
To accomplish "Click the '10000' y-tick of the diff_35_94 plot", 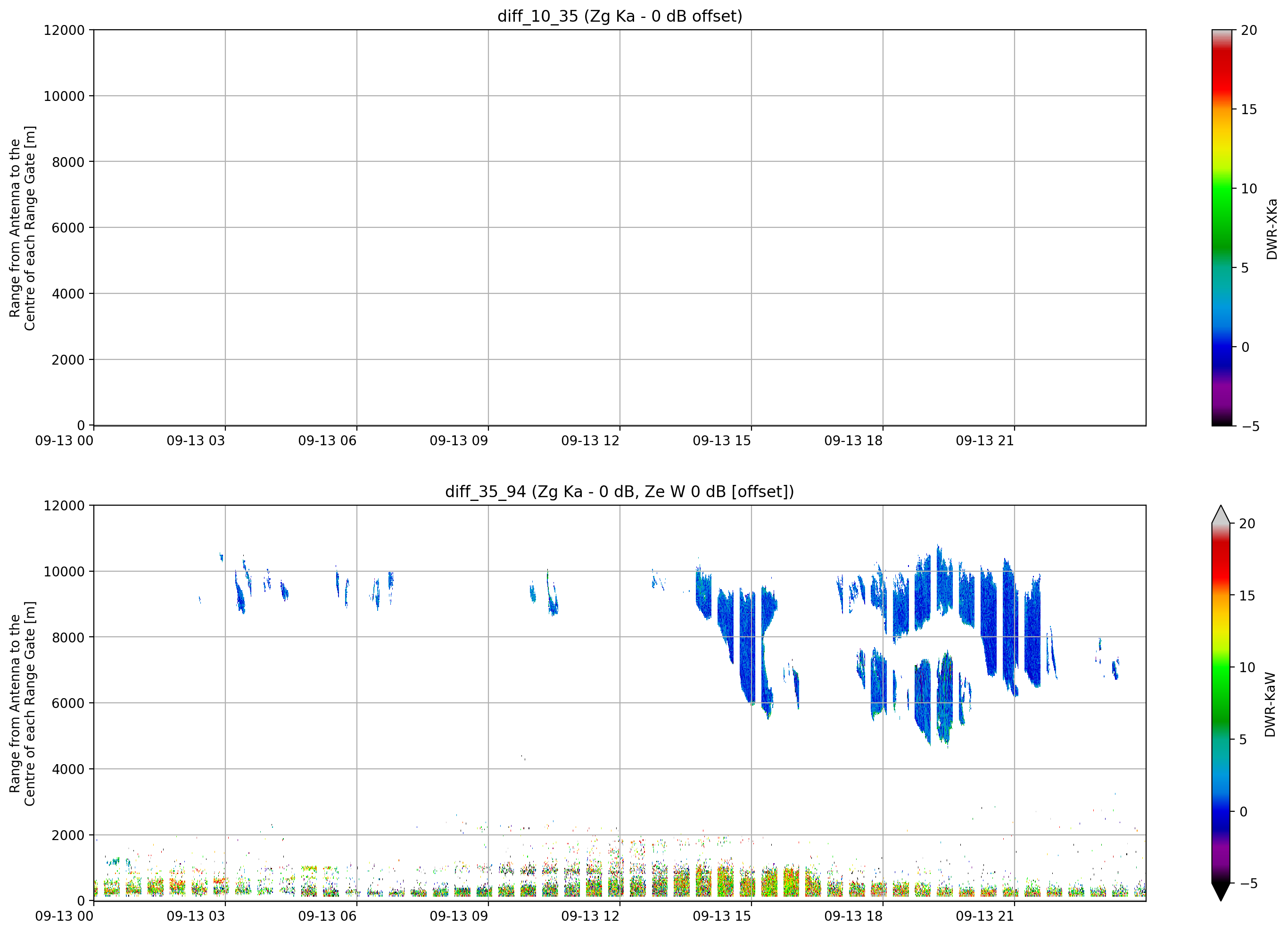I will 64,572.
